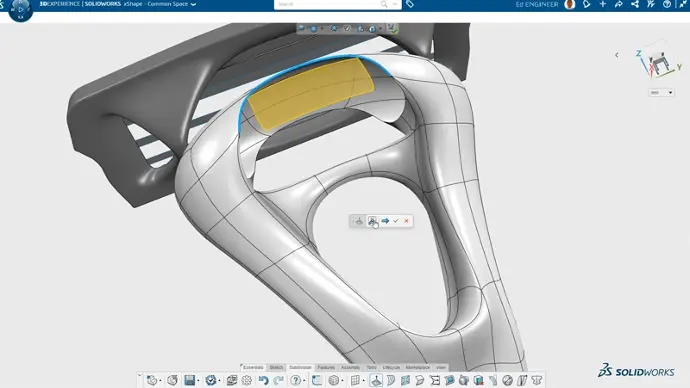Click the red X cancel icon

tap(407, 221)
